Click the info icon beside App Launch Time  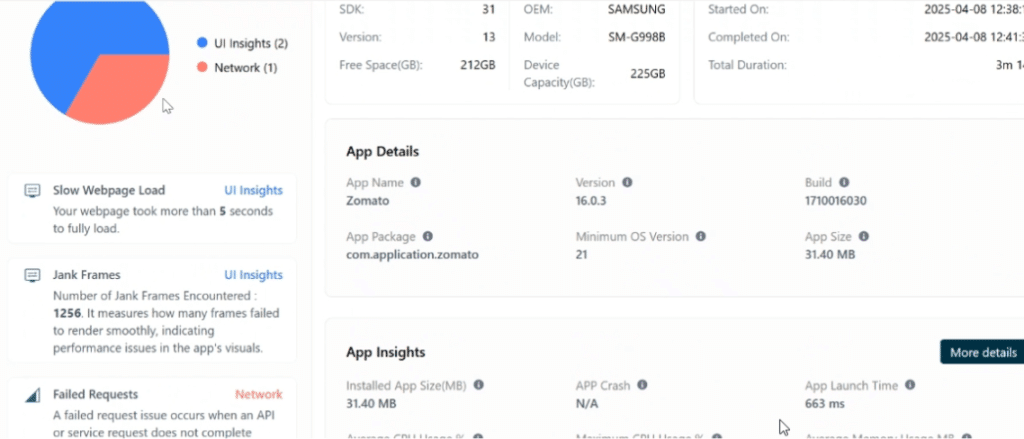tap(910, 385)
